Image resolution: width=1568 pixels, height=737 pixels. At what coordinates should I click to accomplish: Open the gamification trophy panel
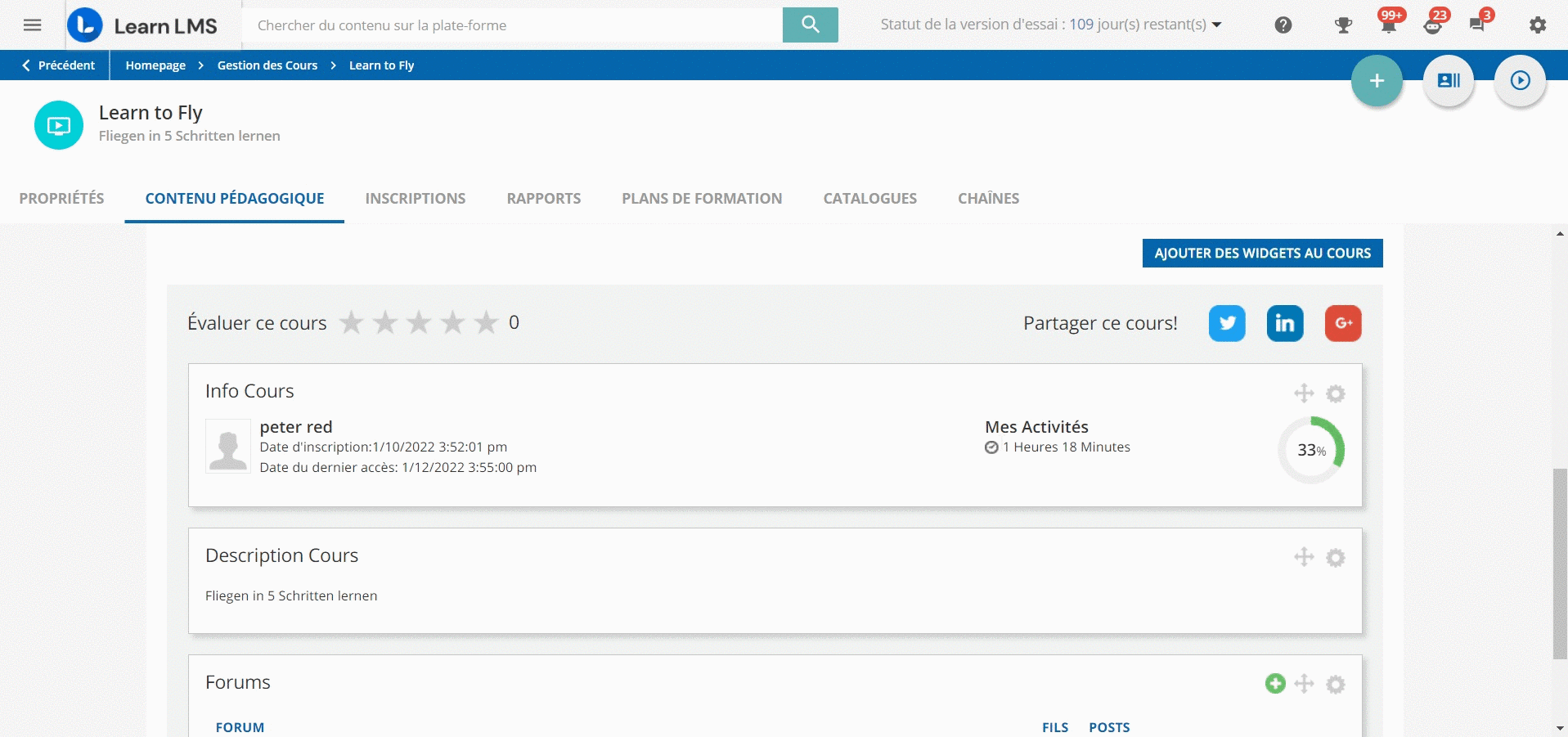pos(1343,25)
